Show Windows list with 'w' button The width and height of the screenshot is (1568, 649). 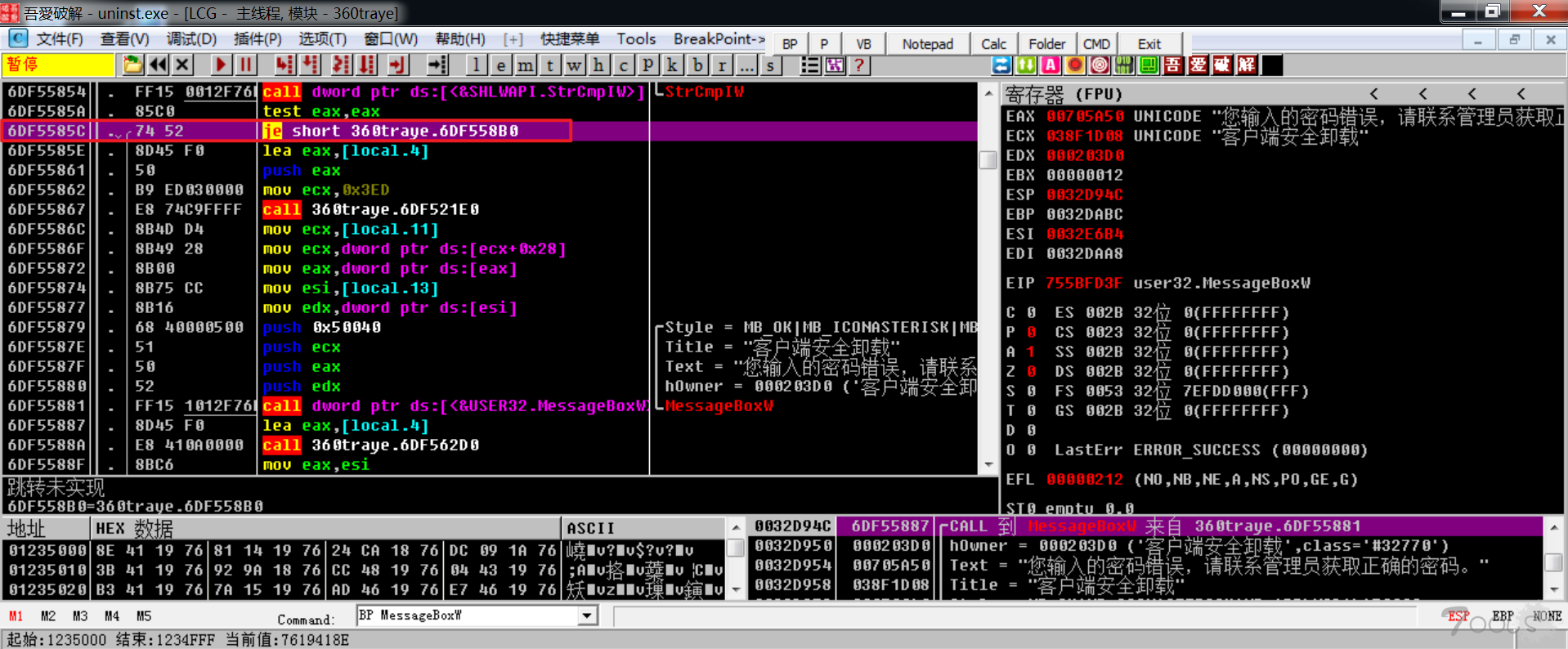574,65
